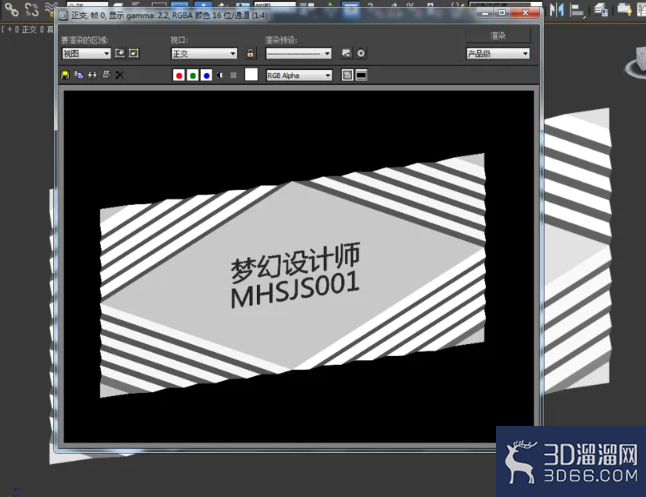
Task: Click the Print Image icon
Action: click(x=106, y=75)
